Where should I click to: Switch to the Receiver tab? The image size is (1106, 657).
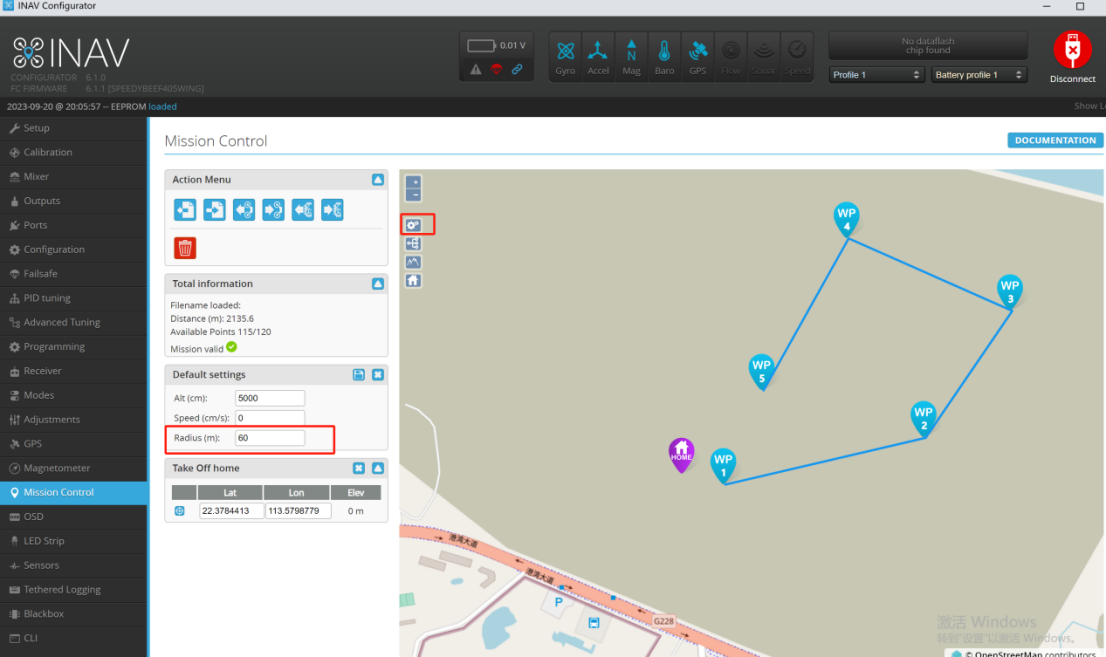[x=73, y=371]
